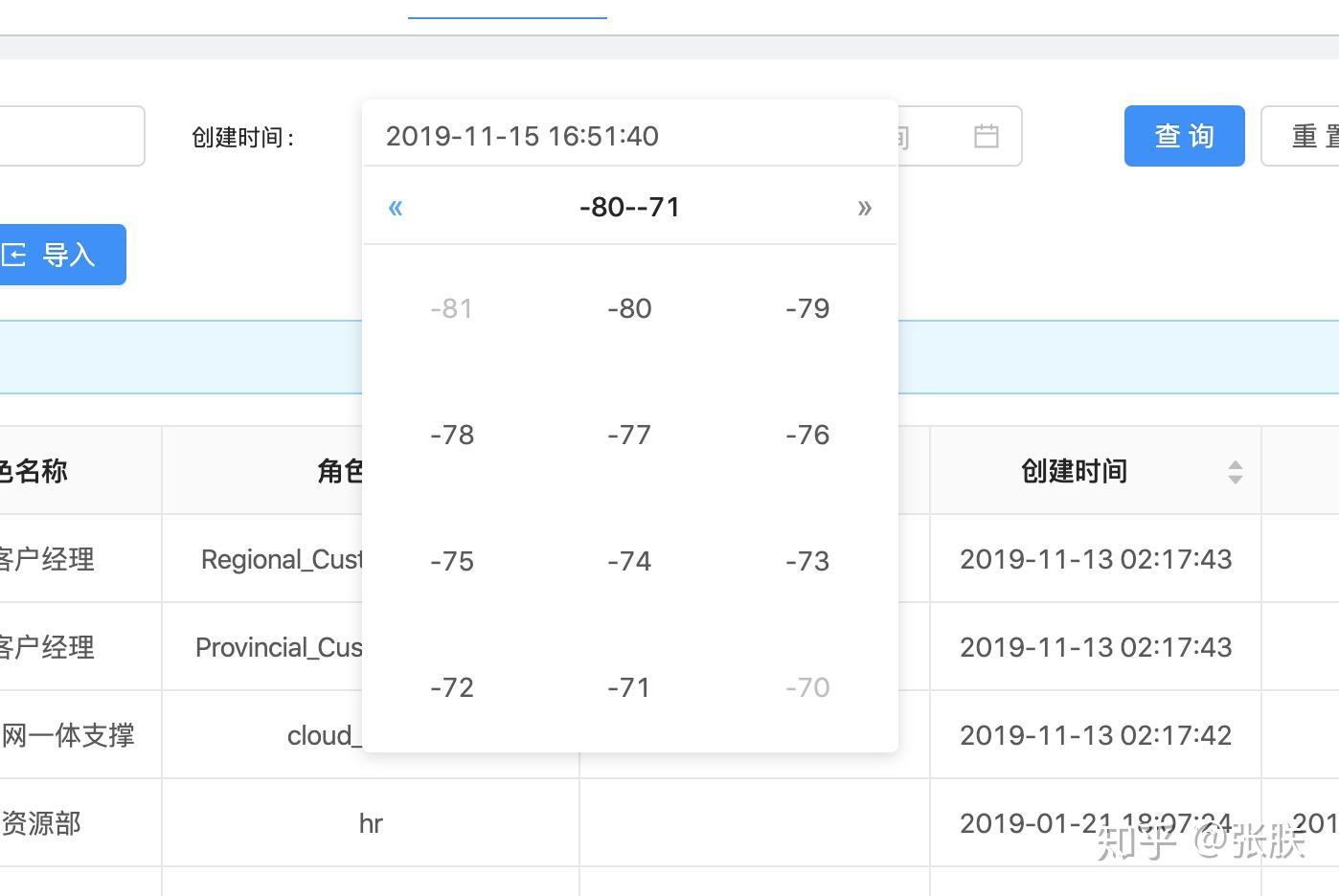1339x896 pixels.
Task: Click the 创建时间 column header
Action: click(1096, 470)
